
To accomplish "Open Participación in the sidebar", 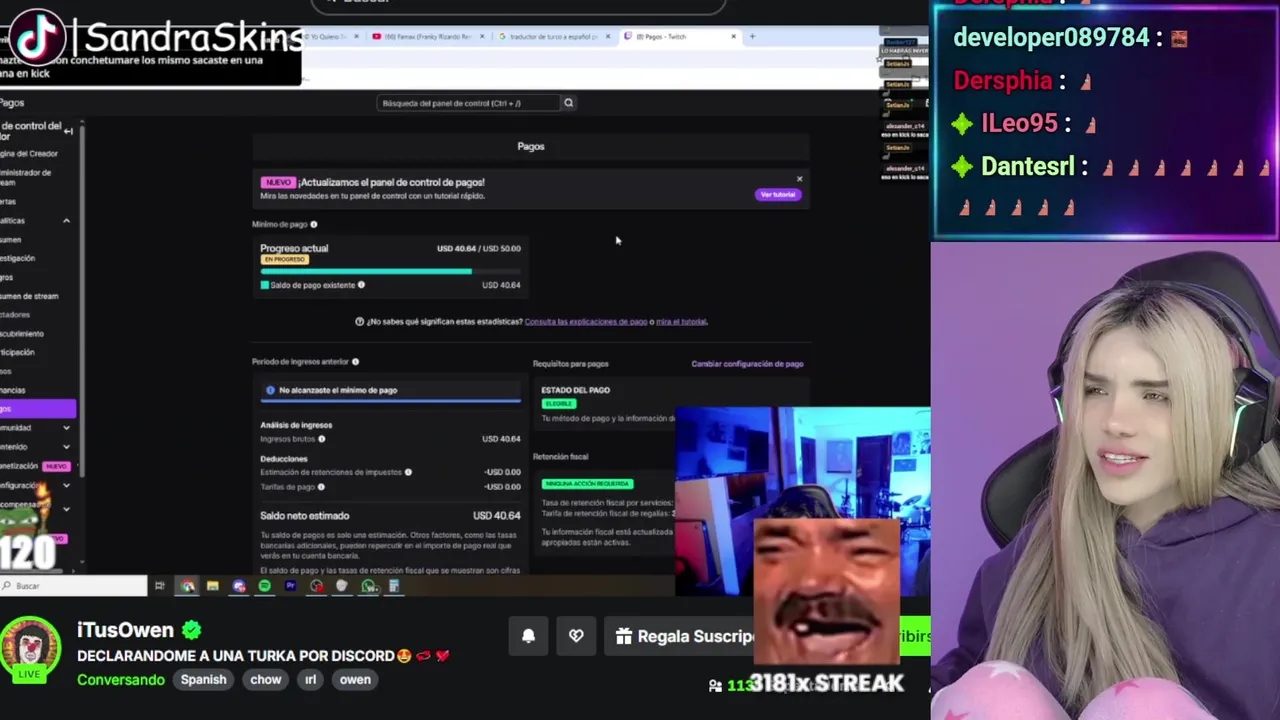I will tap(18, 352).
